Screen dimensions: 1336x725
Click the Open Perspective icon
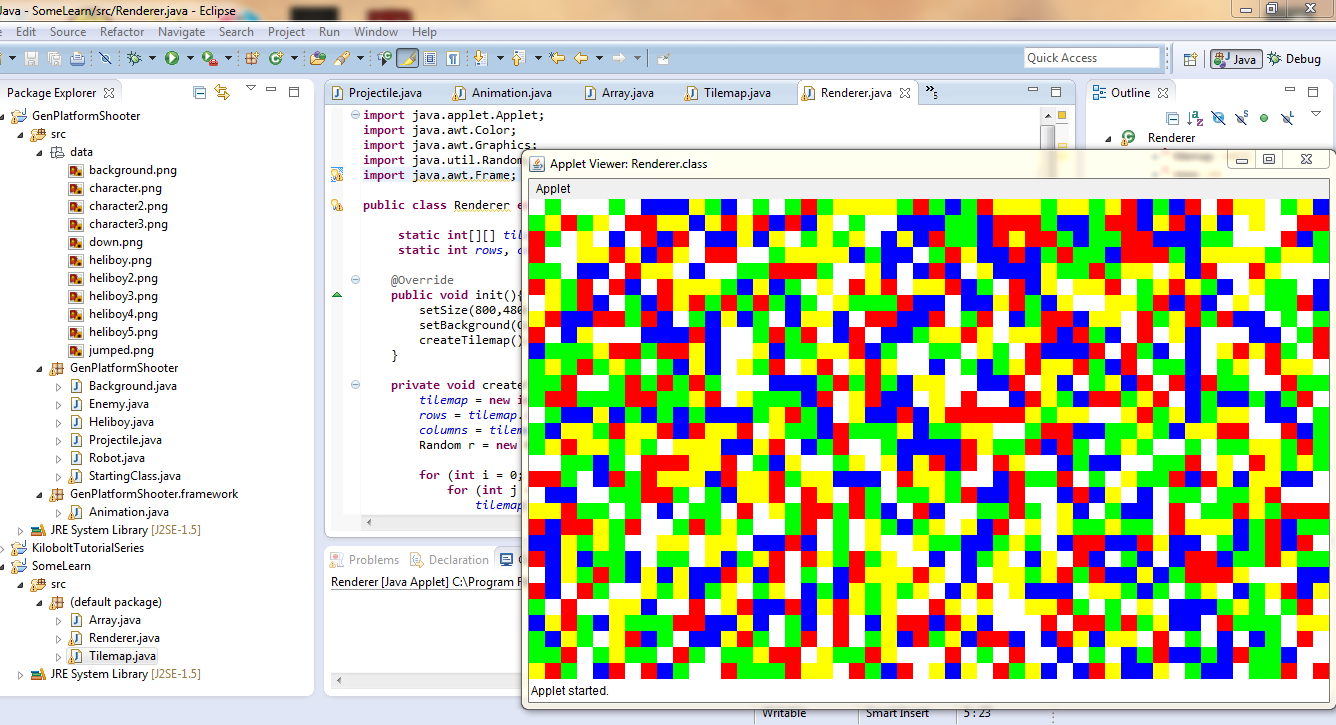1190,59
